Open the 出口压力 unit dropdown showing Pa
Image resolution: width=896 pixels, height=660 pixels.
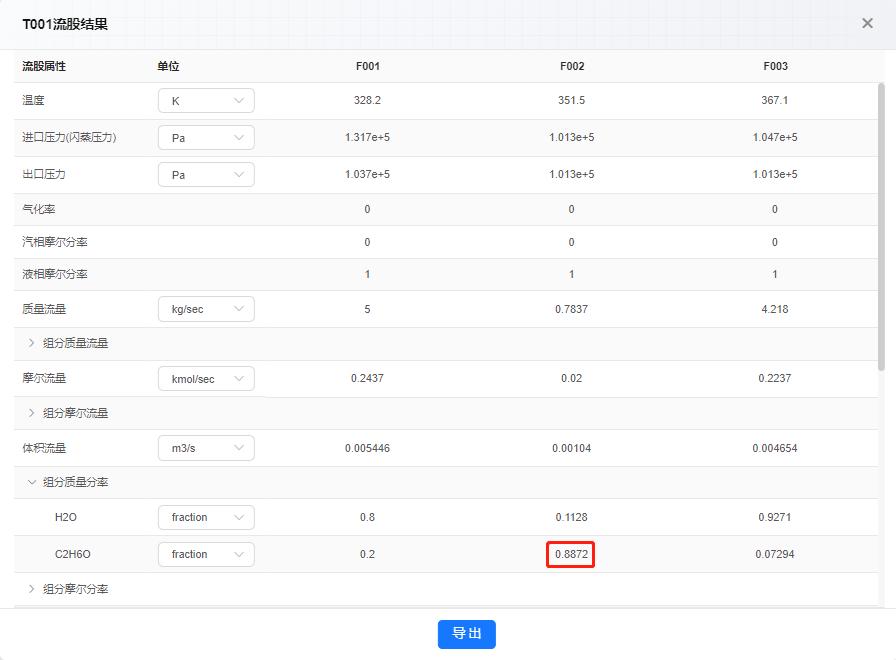coord(206,175)
